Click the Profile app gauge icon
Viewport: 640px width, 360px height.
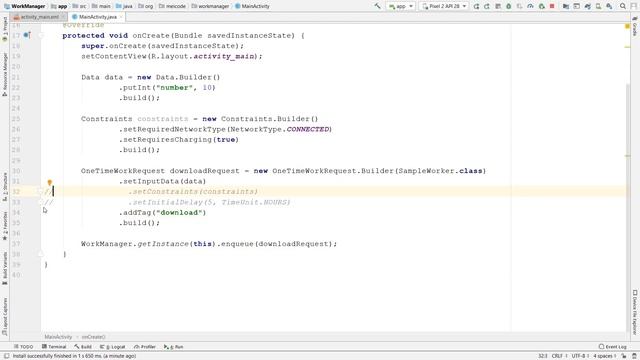click(530, 7)
